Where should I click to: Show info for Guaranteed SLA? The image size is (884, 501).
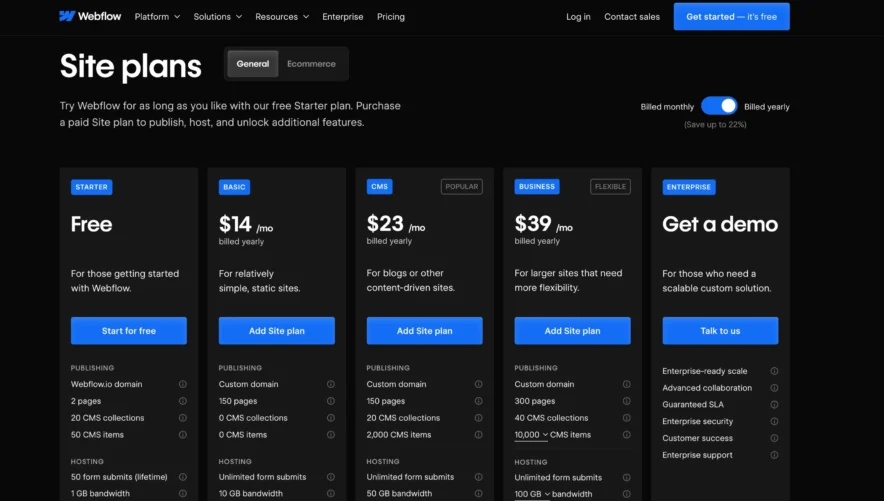774,405
